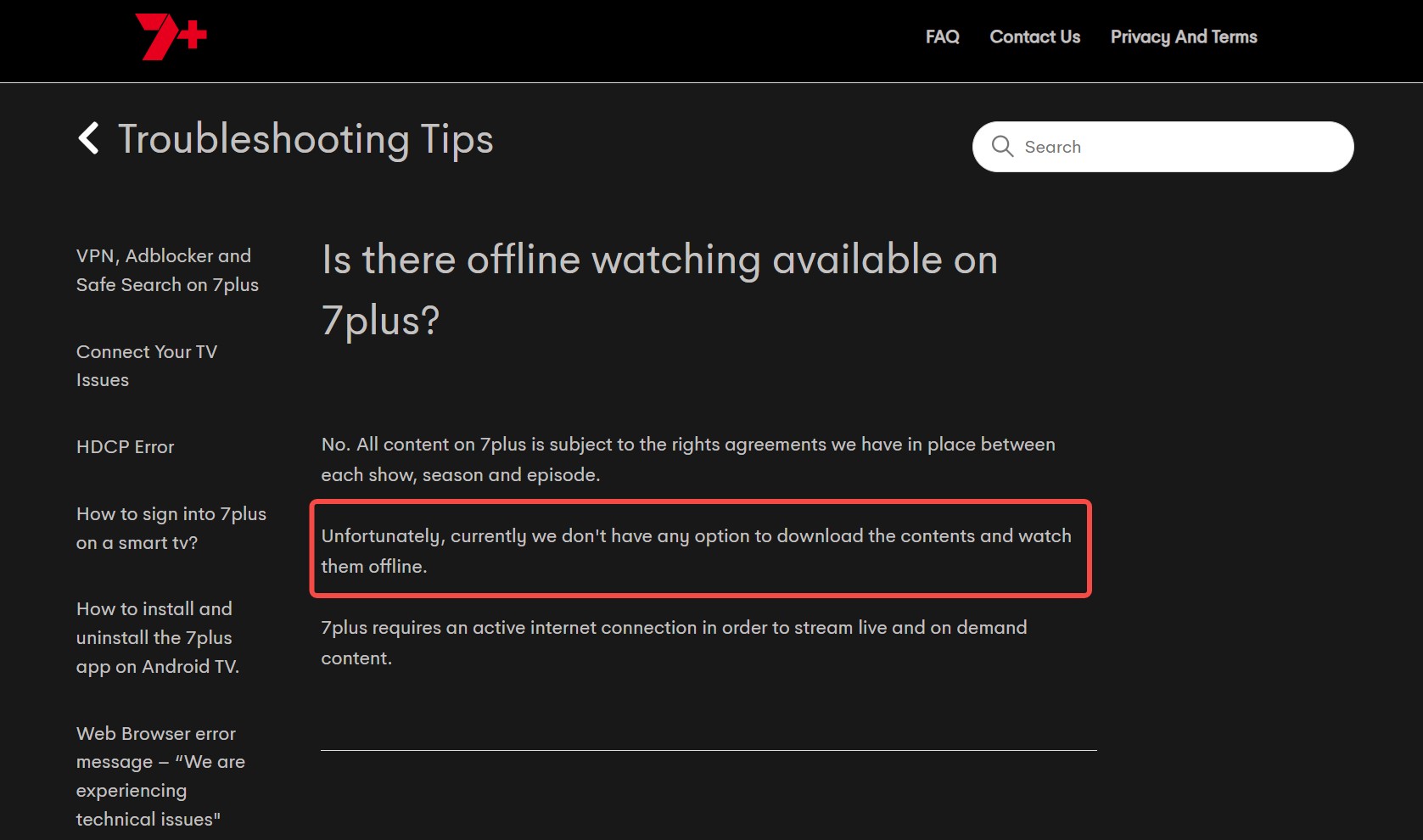Open How to sign into 7plus article
The height and width of the screenshot is (840, 1423).
(x=171, y=528)
